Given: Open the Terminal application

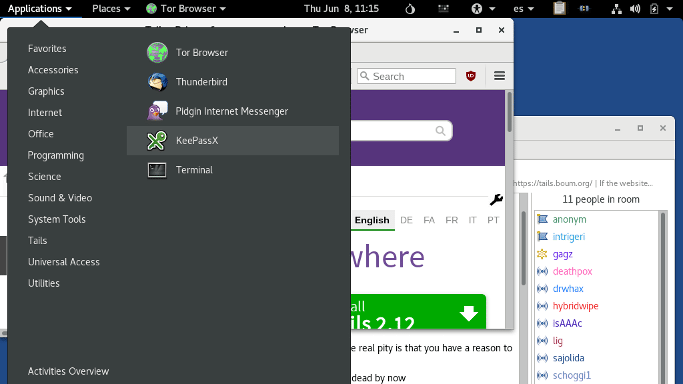Looking at the screenshot, I should (x=233, y=170).
